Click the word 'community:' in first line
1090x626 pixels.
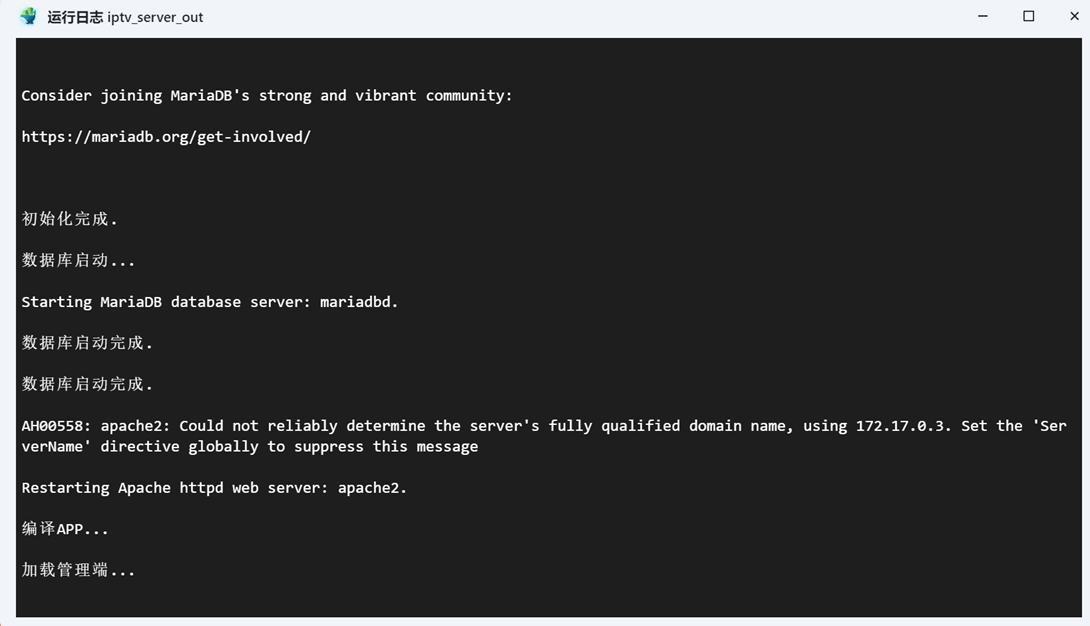[469, 95]
